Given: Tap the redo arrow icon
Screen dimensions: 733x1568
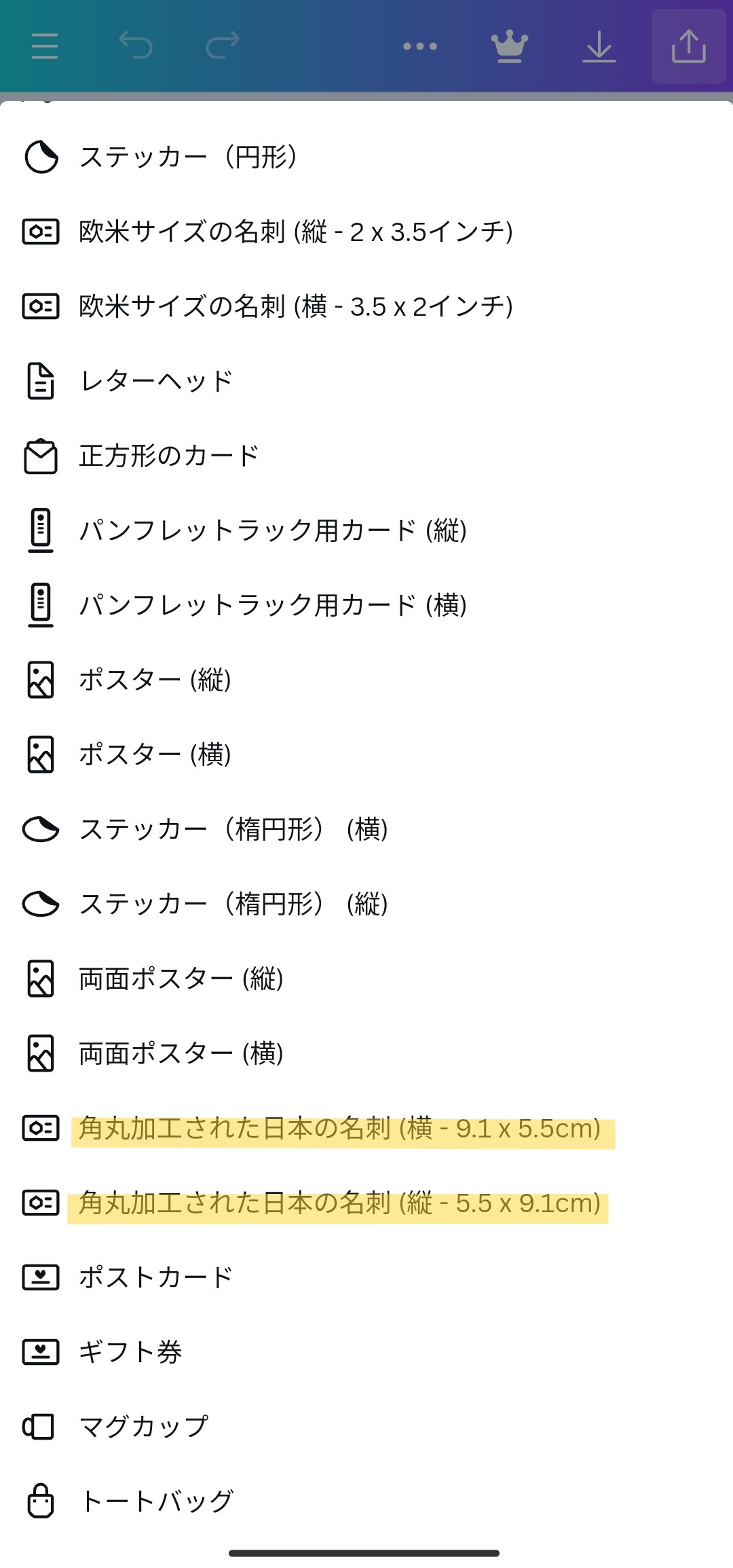Looking at the screenshot, I should pos(222,45).
